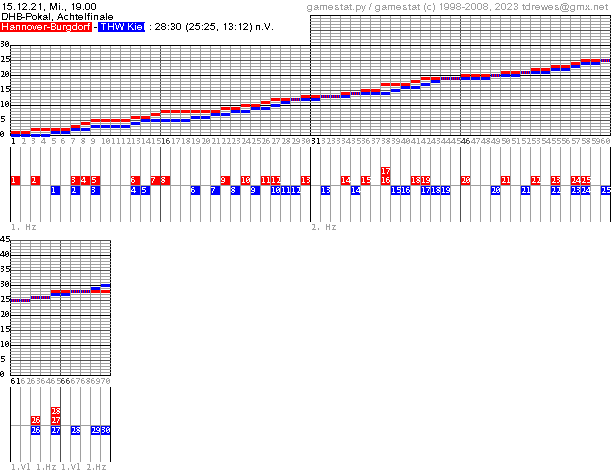Image resolution: width=611 pixels, height=471 pixels.
Task: Select blue goal marker 30 in overtime
Action: pyautogui.click(x=105, y=430)
